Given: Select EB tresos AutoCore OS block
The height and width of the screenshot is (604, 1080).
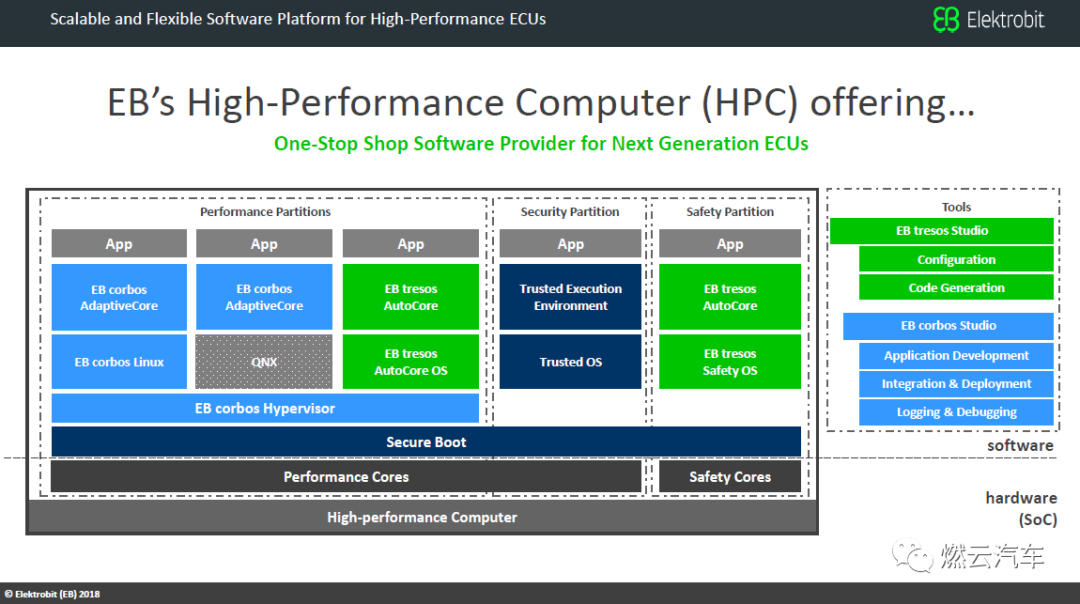Looking at the screenshot, I should pos(411,362).
